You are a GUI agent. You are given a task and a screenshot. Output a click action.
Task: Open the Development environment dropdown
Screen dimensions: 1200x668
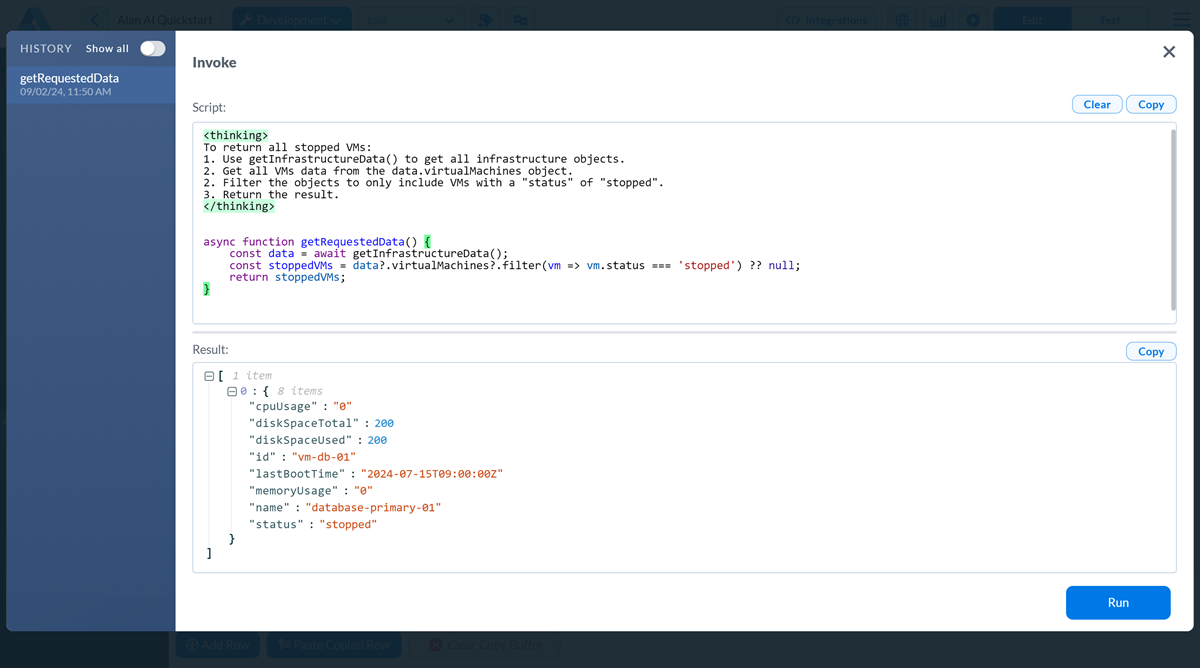tap(291, 19)
